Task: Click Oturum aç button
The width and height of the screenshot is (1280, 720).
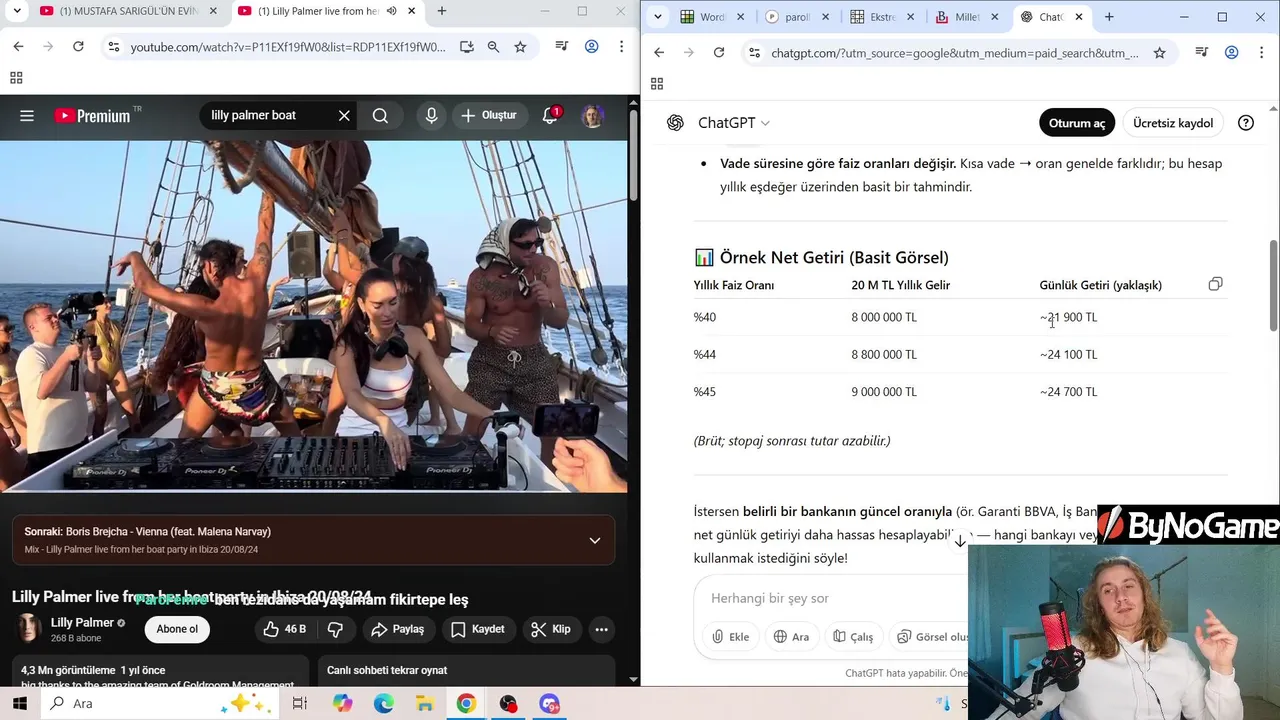Action: pyautogui.click(x=1077, y=123)
